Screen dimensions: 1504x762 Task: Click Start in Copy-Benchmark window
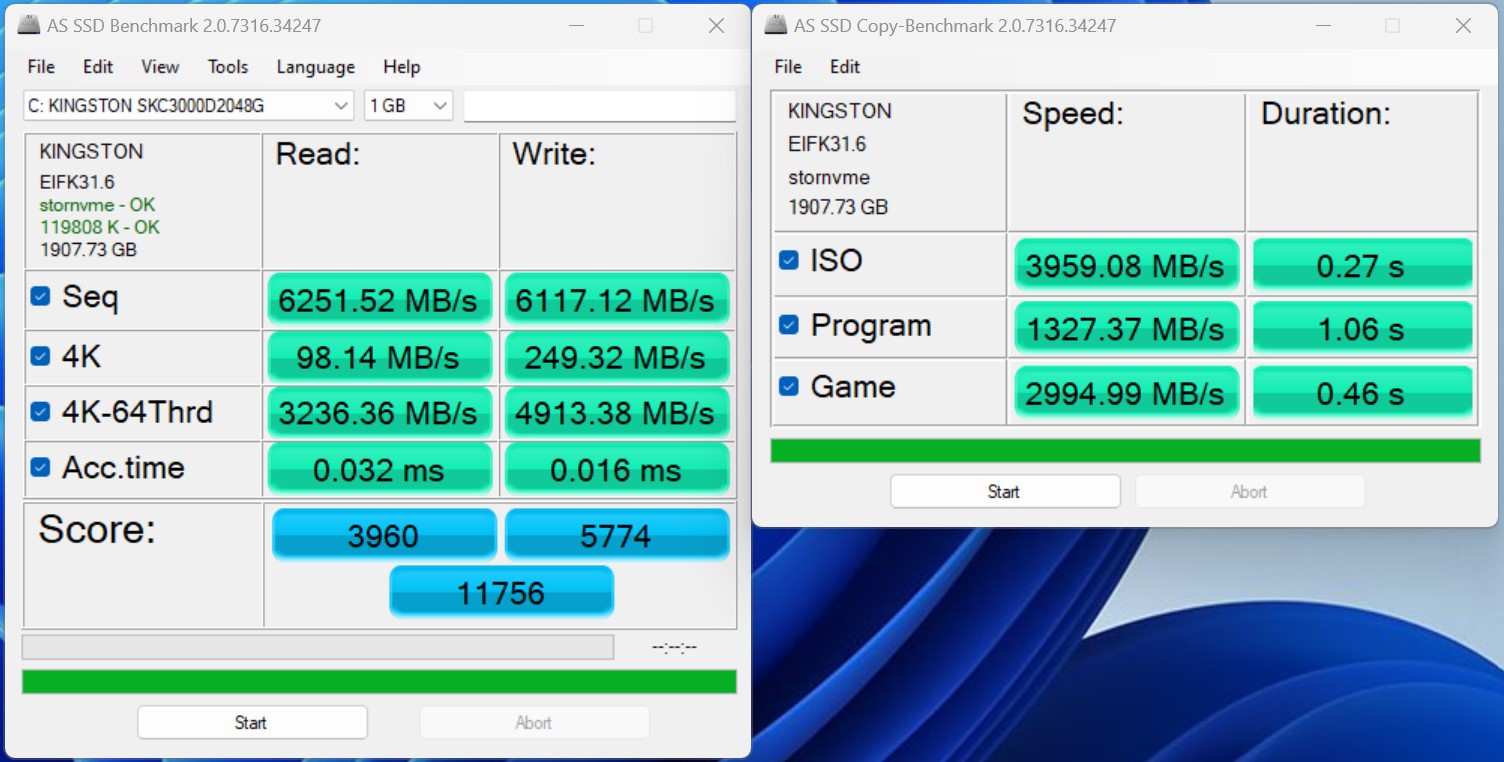[1005, 491]
